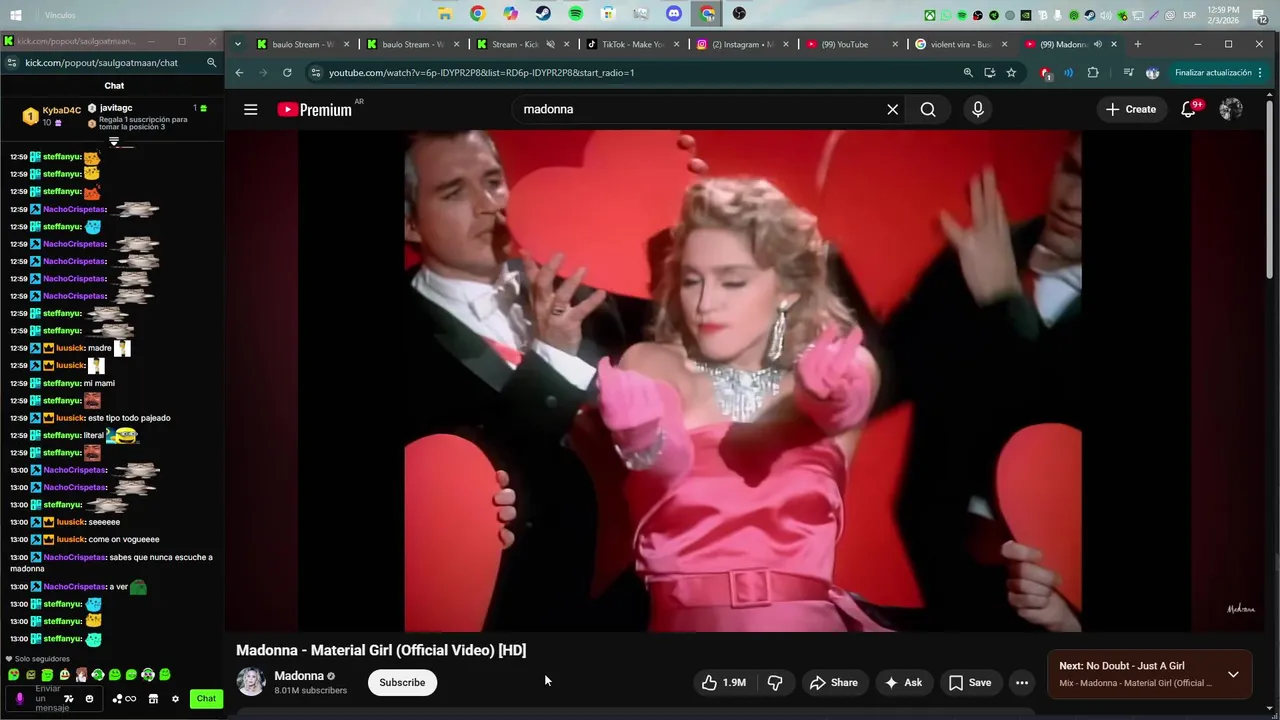Open the Kick chat settings gear
The height and width of the screenshot is (720, 1280).
coord(175,699)
